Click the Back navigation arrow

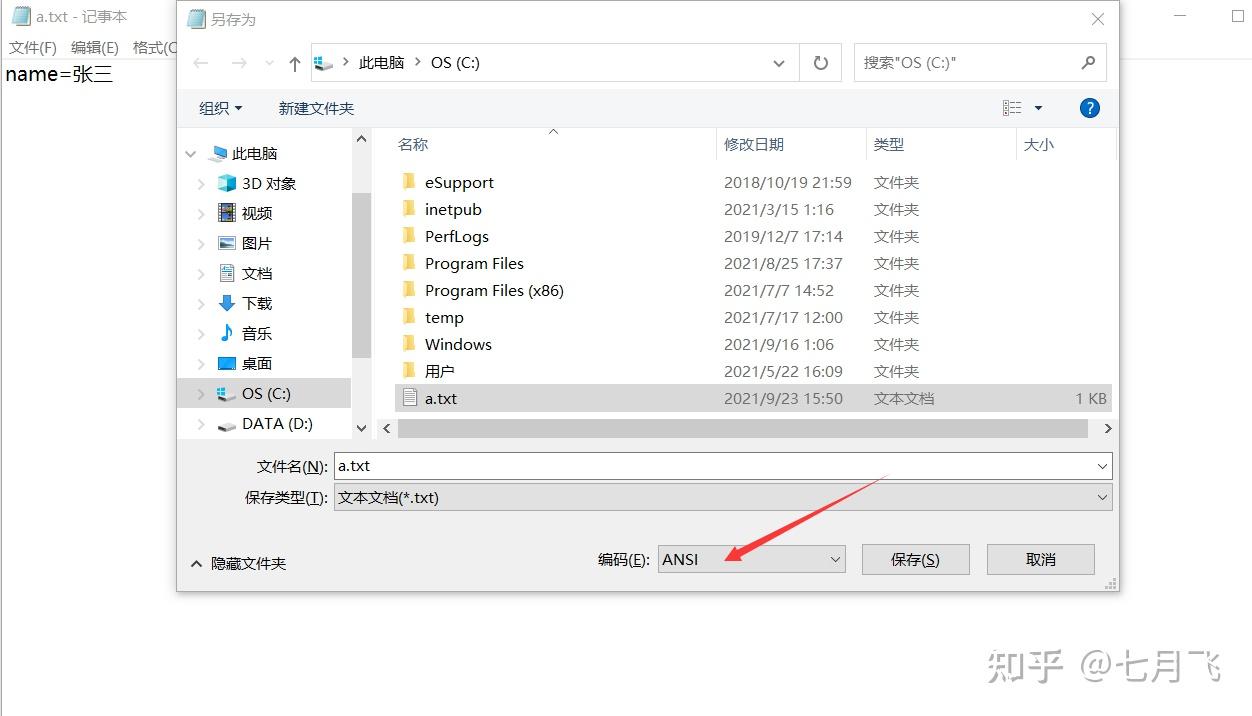(x=200, y=63)
